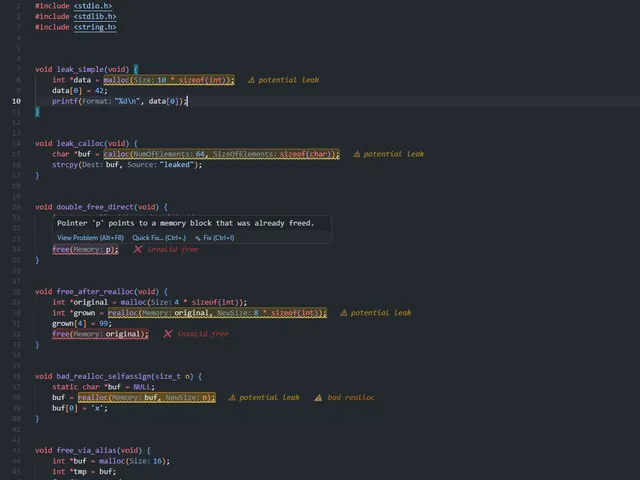Click the free_after_realloc function name
This screenshot has width=640, height=480.
coord(95,291)
